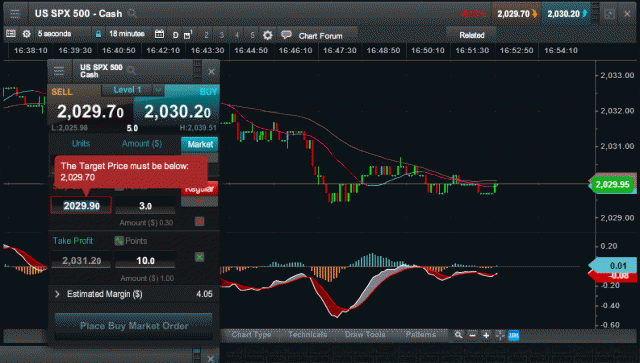Viewport: 640px width, 363px height.
Task: Toggle the crosshair cursor icon
Action: click(500, 335)
